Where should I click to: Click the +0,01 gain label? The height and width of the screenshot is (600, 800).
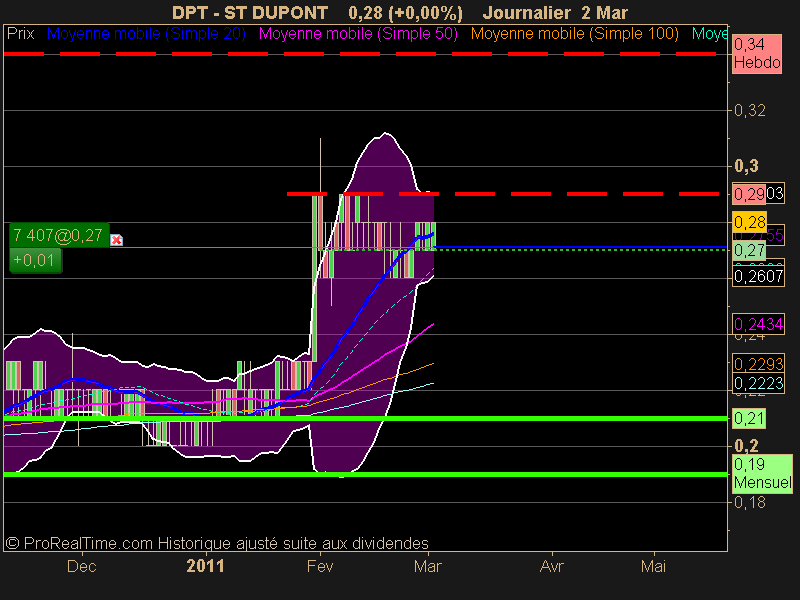click(35, 260)
